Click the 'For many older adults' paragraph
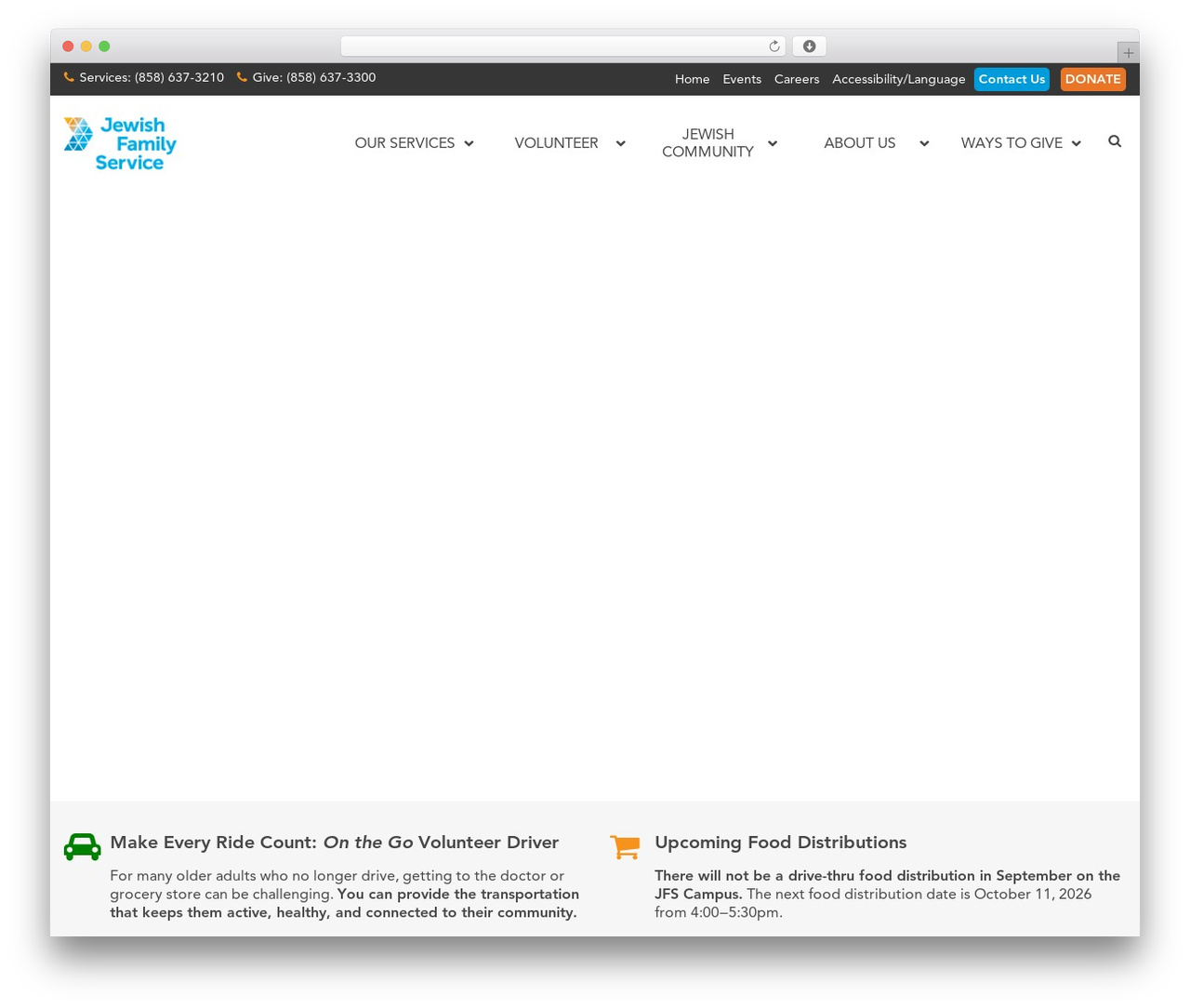The image size is (1190, 1008). point(345,895)
